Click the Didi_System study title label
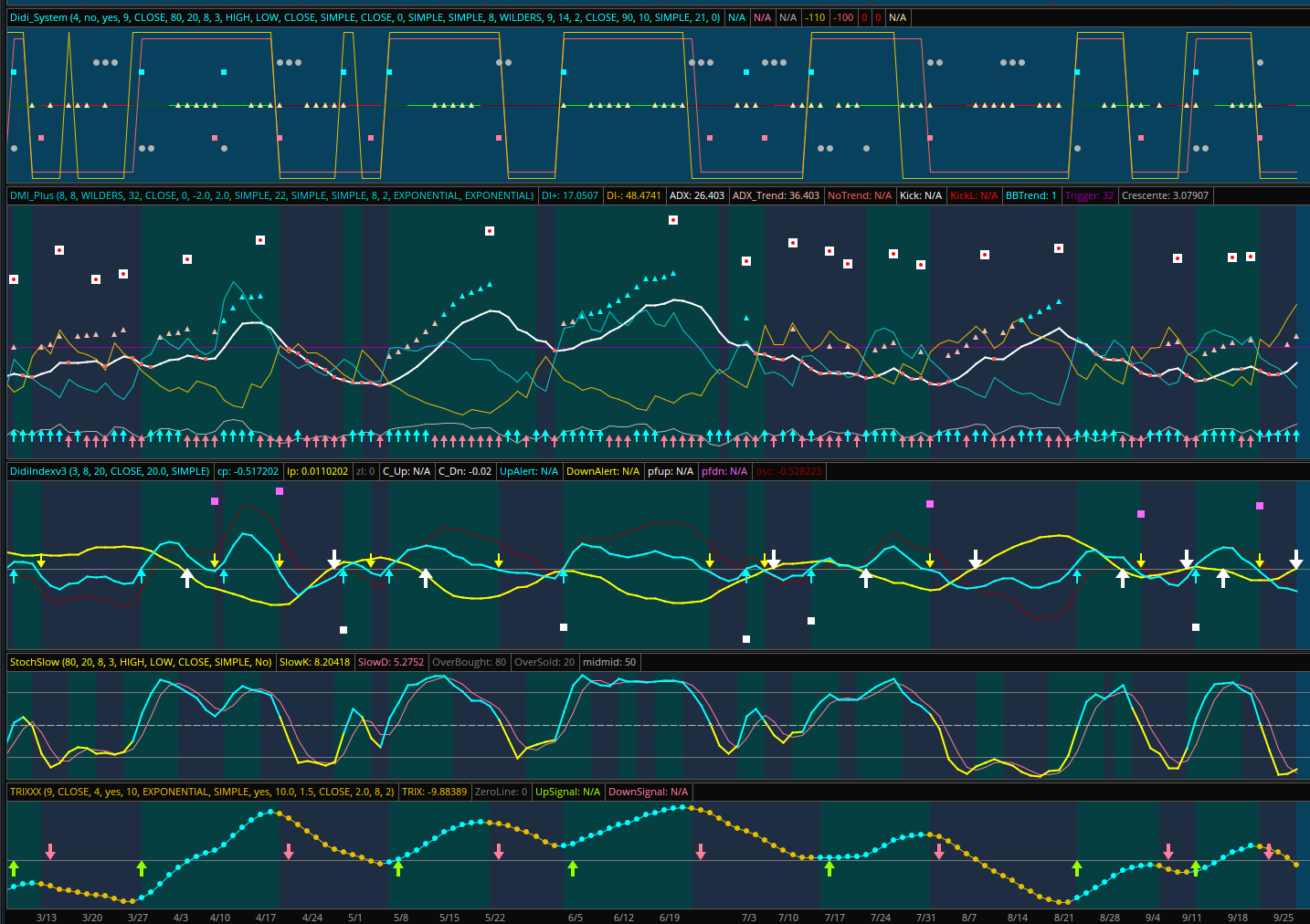1310x924 pixels. 364,17
